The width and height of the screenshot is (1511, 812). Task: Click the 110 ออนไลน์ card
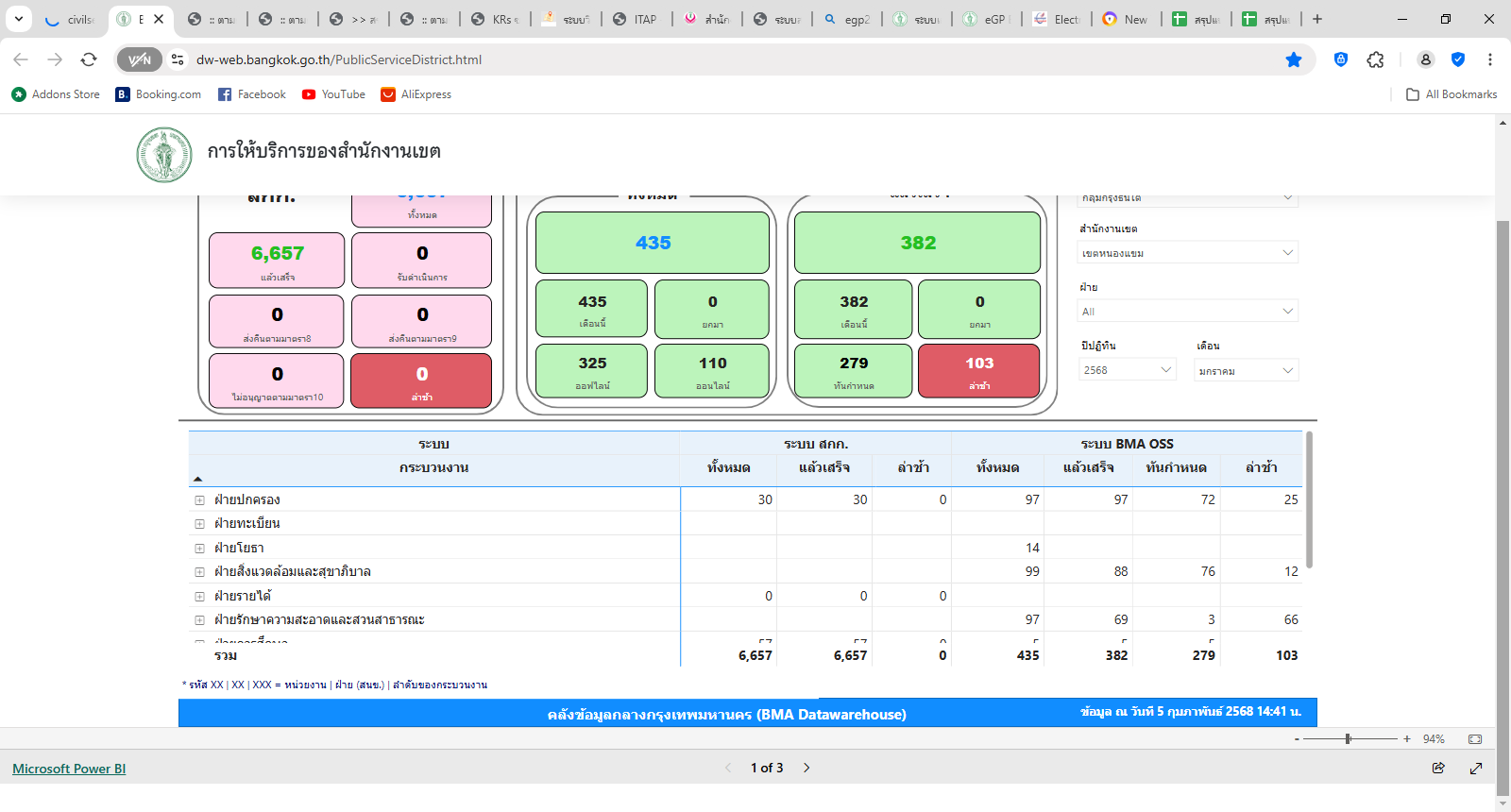(x=712, y=371)
